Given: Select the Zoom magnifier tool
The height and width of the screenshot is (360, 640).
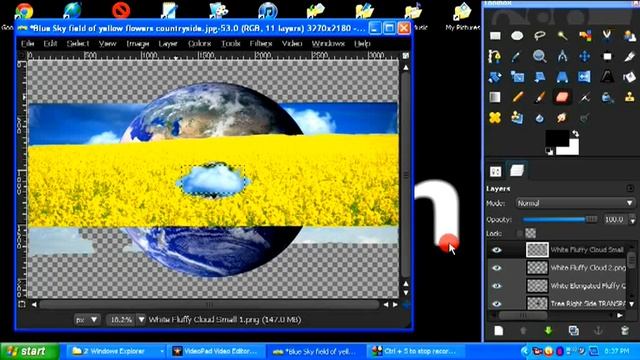Looking at the screenshot, I should [540, 56].
